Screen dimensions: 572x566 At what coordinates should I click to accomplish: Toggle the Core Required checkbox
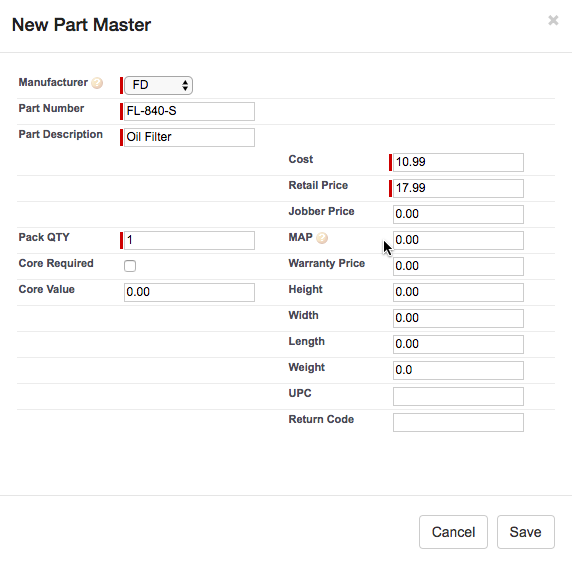130,266
